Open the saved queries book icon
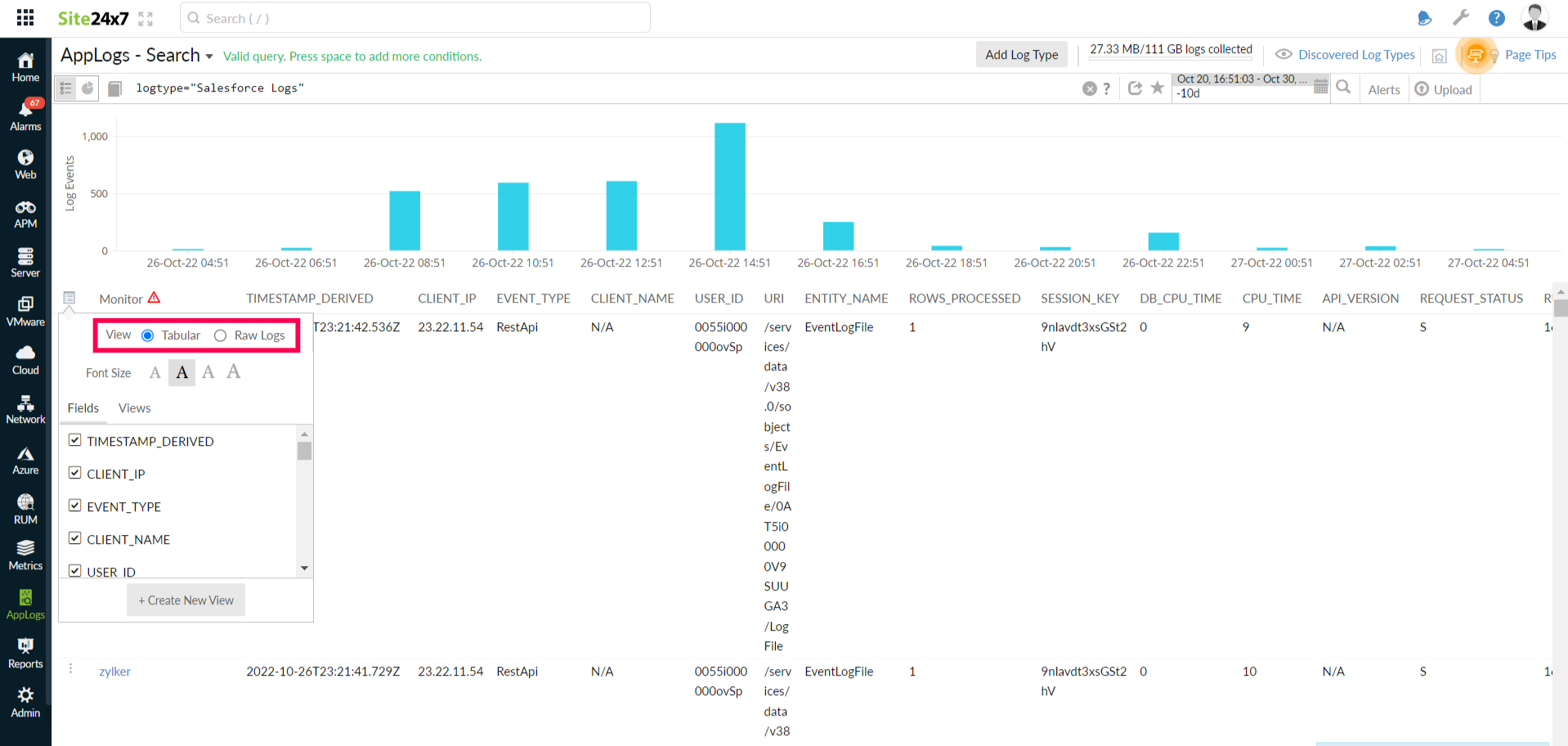This screenshot has height=746, width=1568. 114,88
